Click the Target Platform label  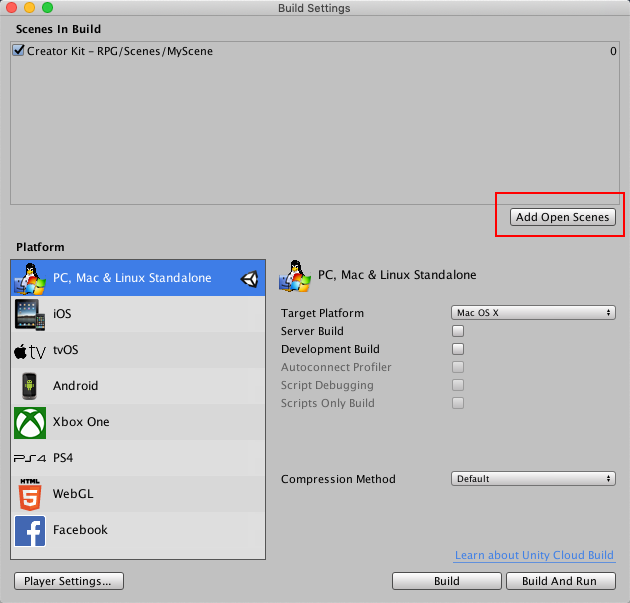click(322, 313)
